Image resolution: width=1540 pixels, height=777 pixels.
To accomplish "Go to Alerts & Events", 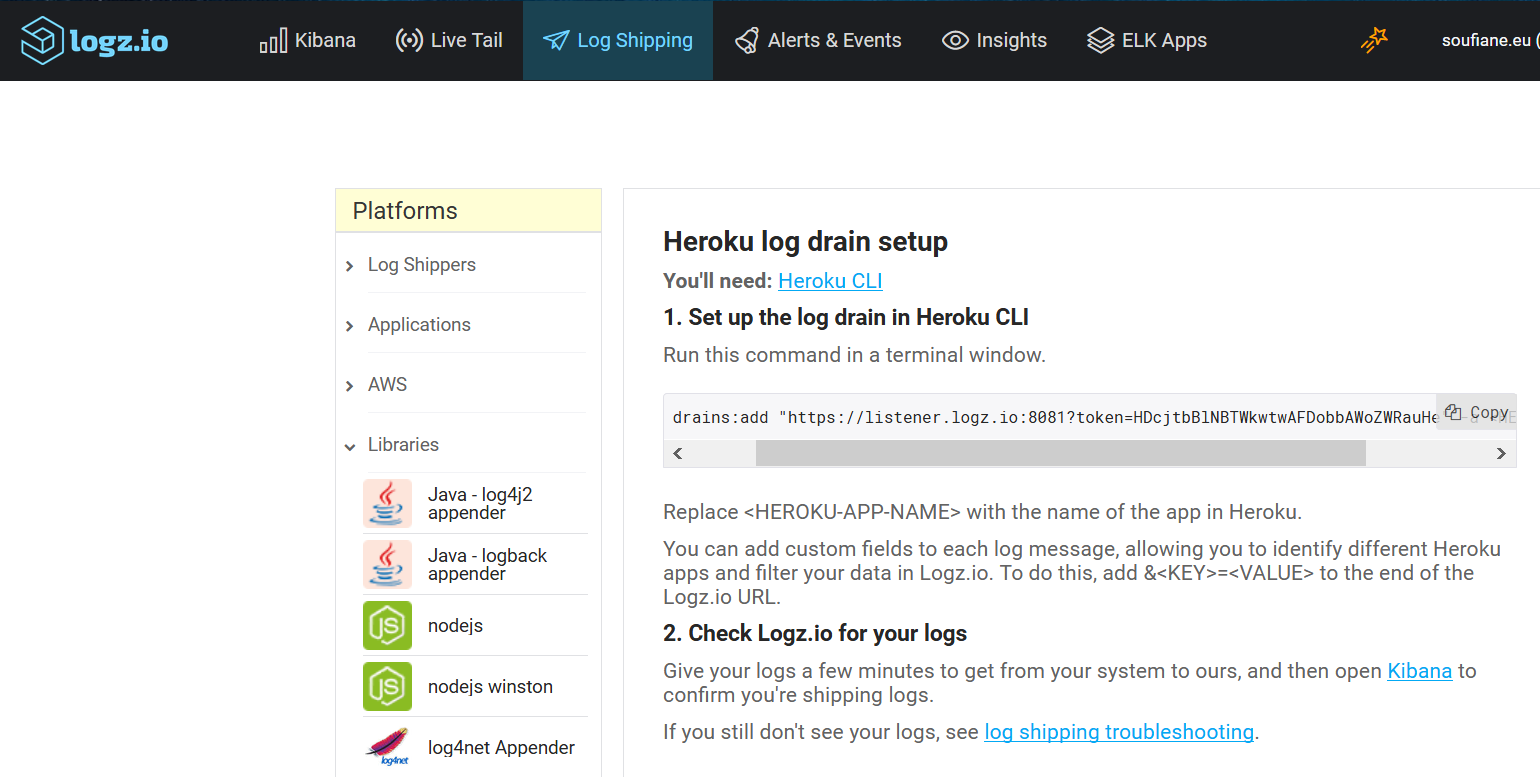I will [818, 41].
